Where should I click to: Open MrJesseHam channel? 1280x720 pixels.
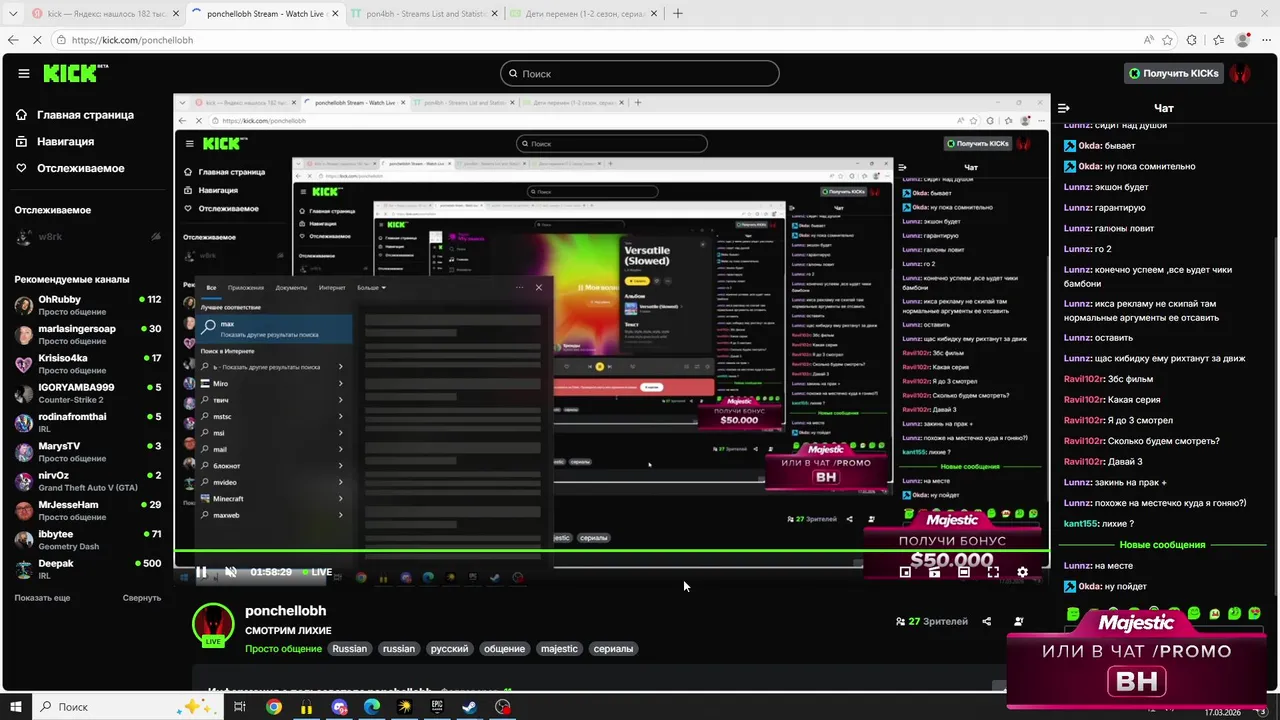[88, 511]
